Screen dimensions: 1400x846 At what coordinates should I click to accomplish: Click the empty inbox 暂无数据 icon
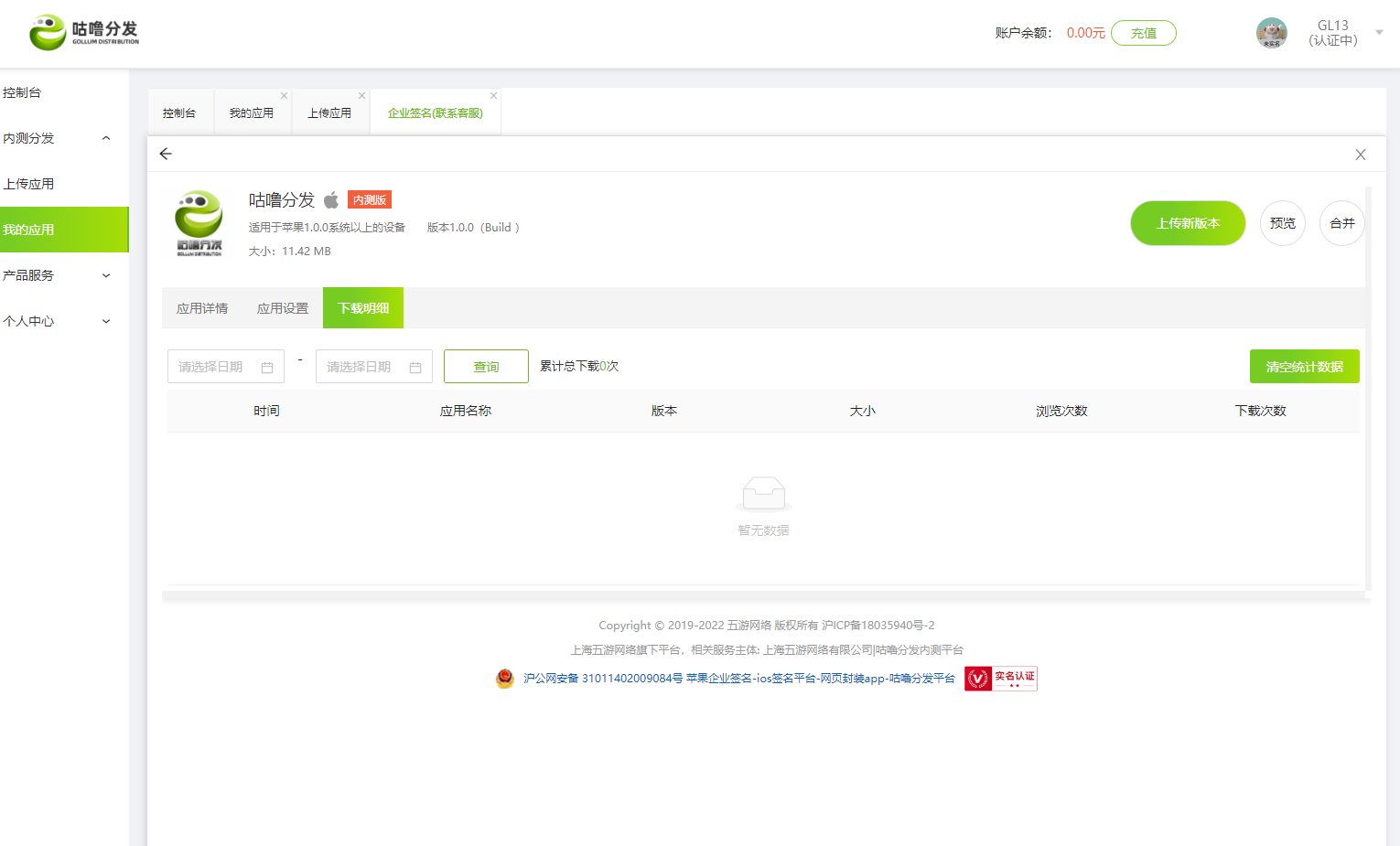764,494
